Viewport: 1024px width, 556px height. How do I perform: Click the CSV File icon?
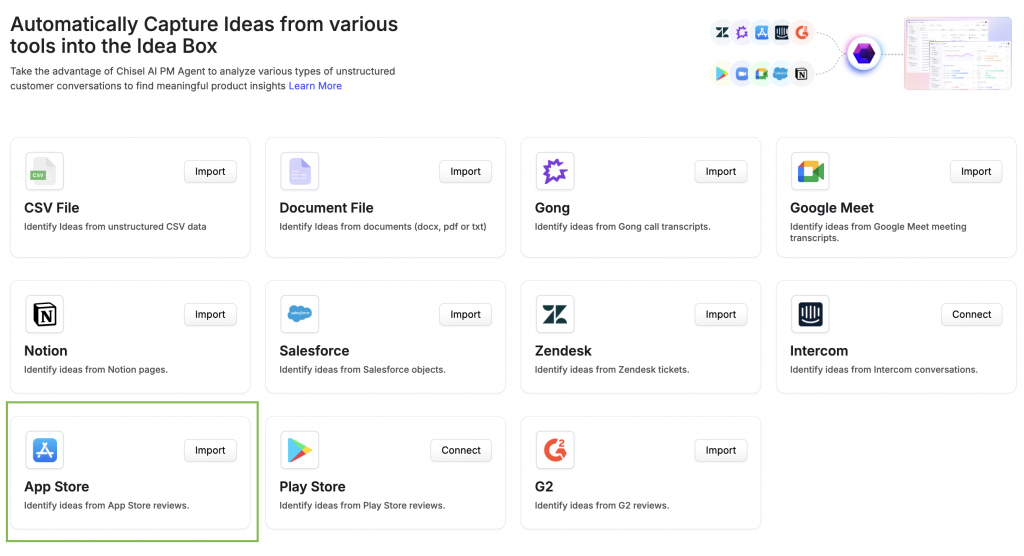click(x=44, y=172)
